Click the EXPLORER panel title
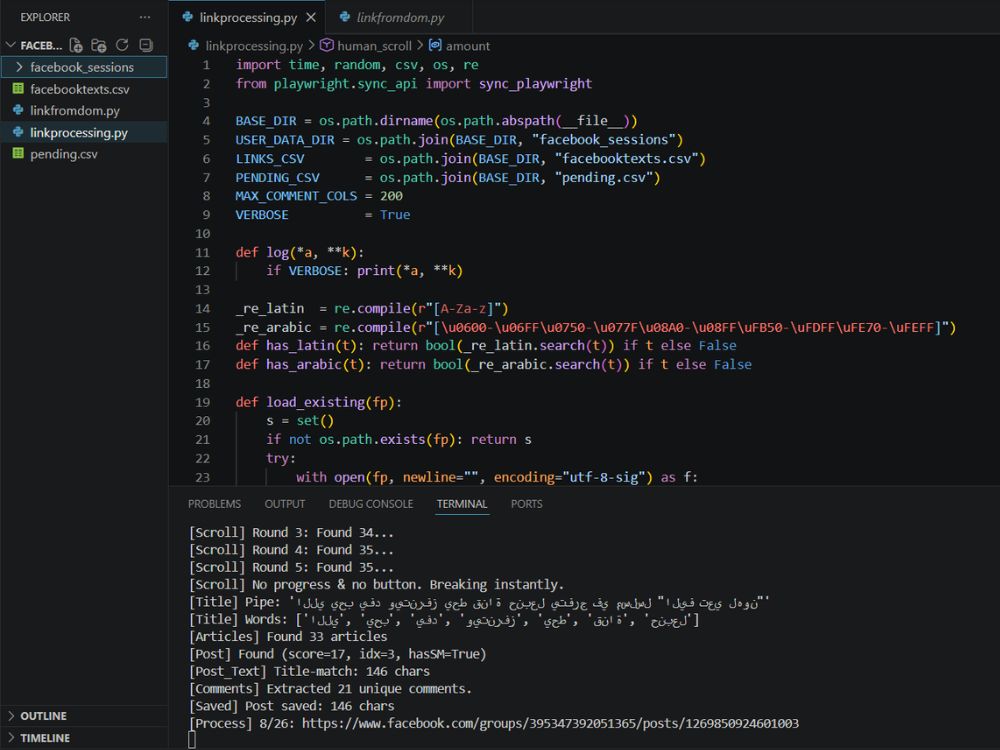The image size is (1000, 750). 45,17
